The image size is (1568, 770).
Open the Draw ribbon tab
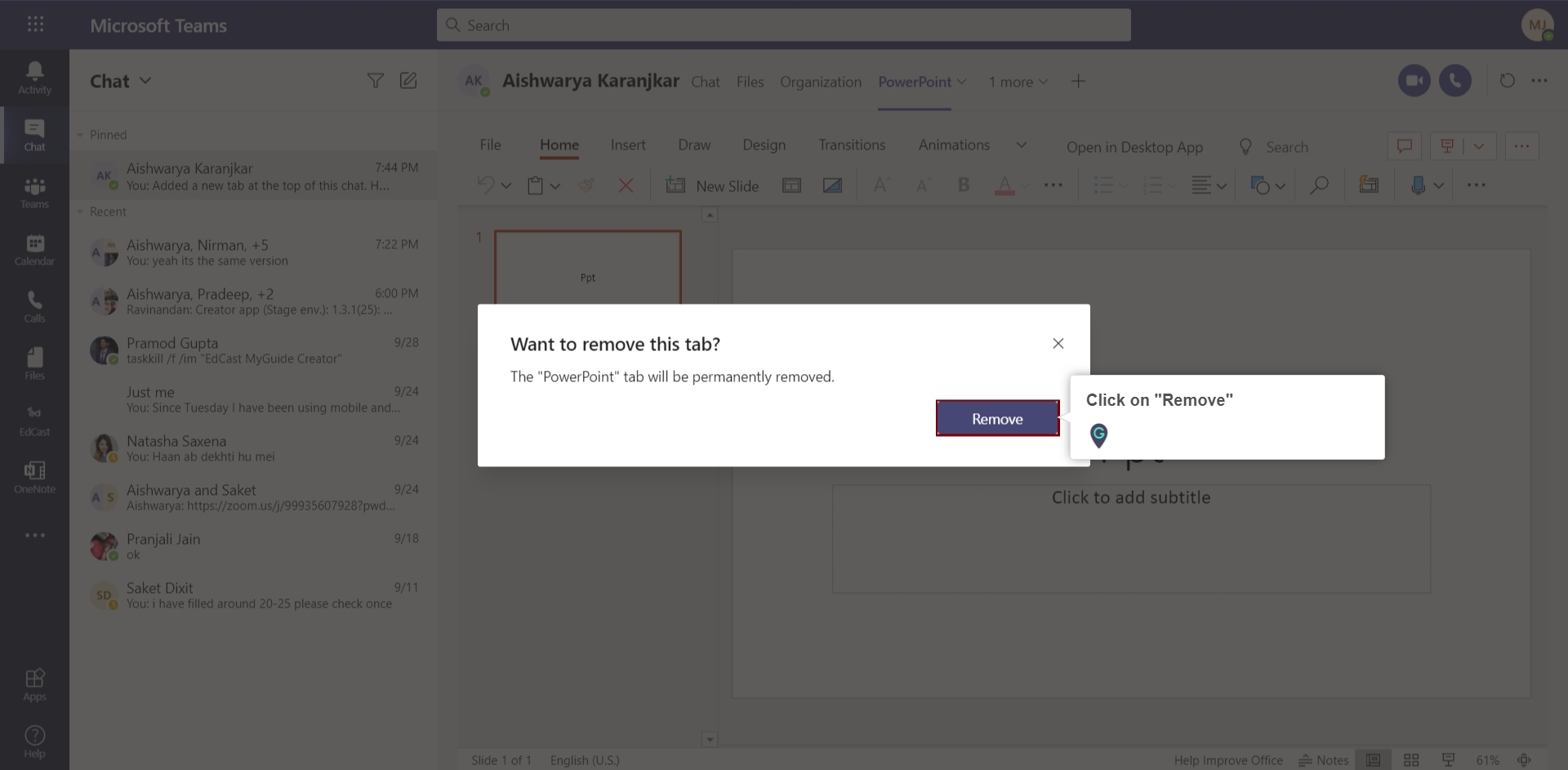(x=694, y=145)
